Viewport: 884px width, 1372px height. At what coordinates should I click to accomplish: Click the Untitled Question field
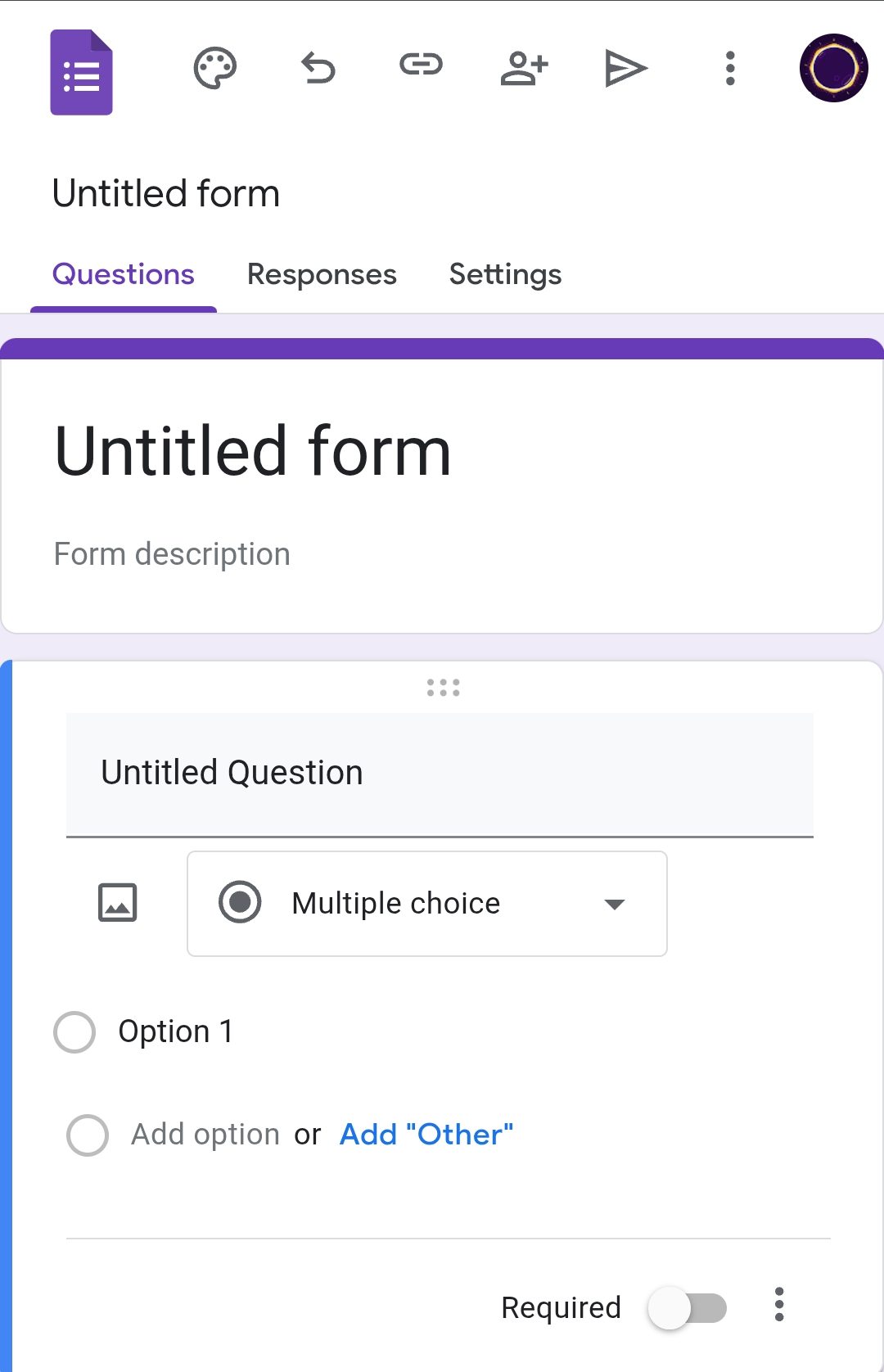440,773
